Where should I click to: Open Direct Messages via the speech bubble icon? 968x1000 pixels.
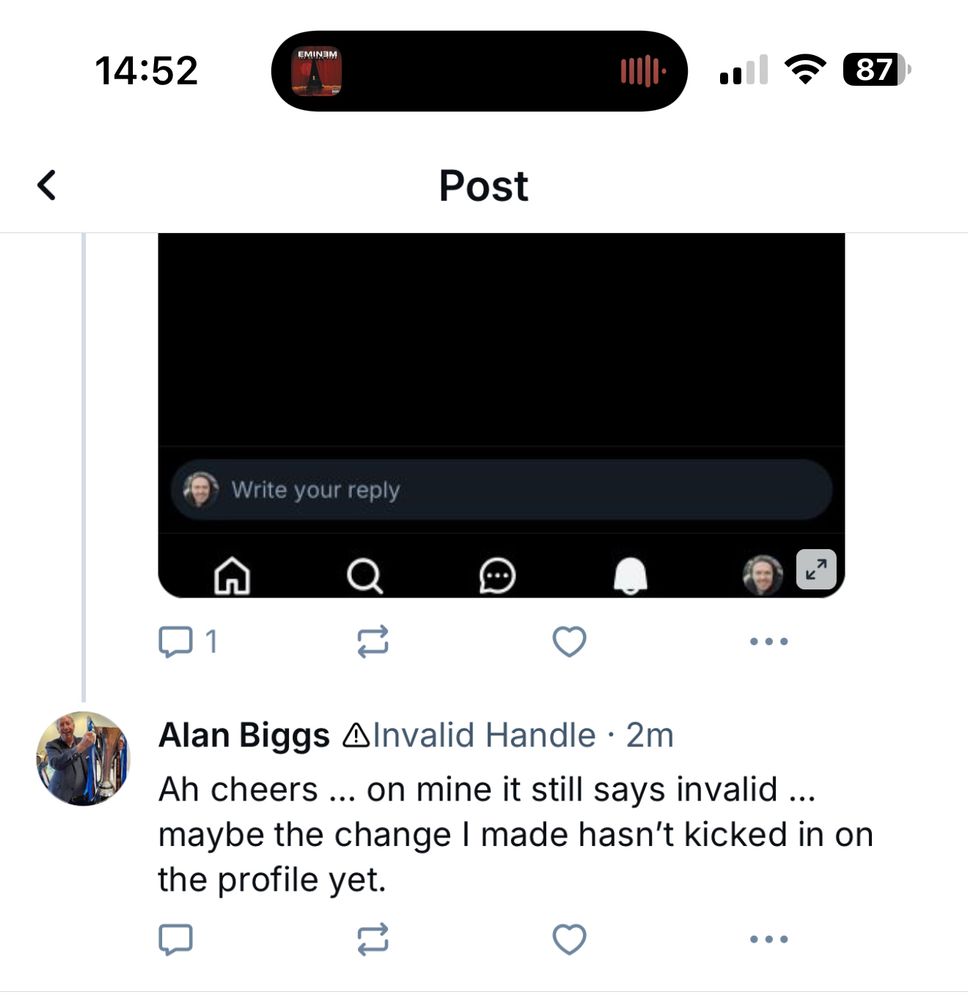499,575
